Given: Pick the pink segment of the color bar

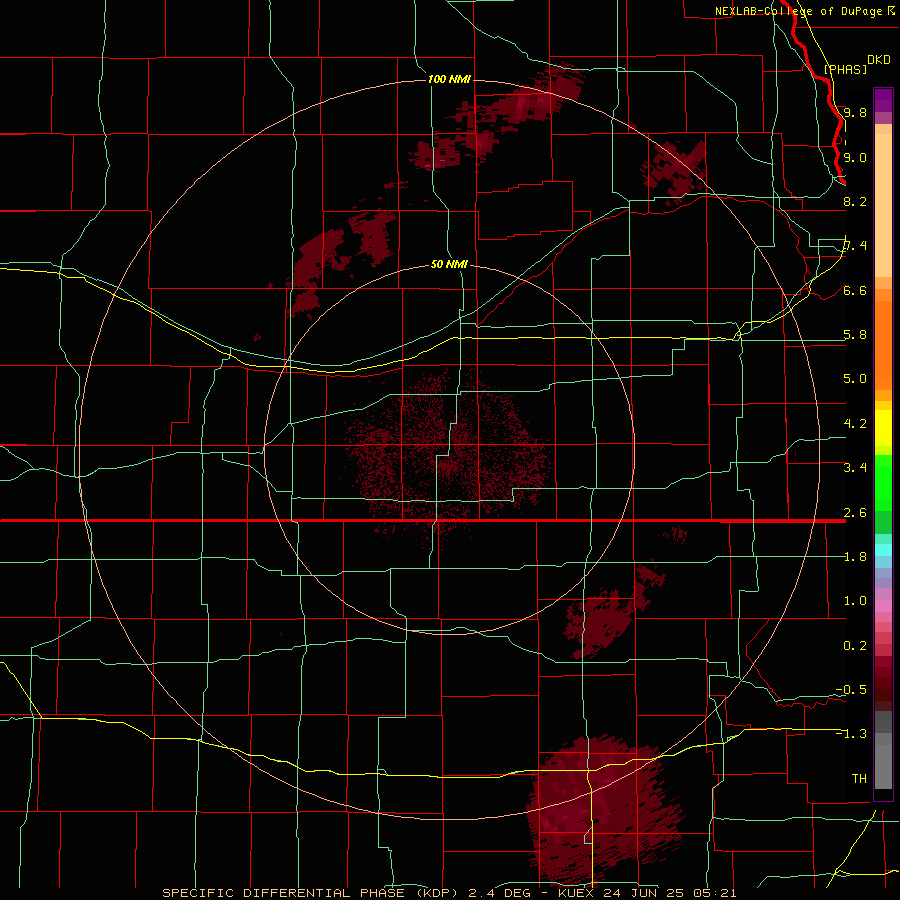Looking at the screenshot, I should pos(883,606).
